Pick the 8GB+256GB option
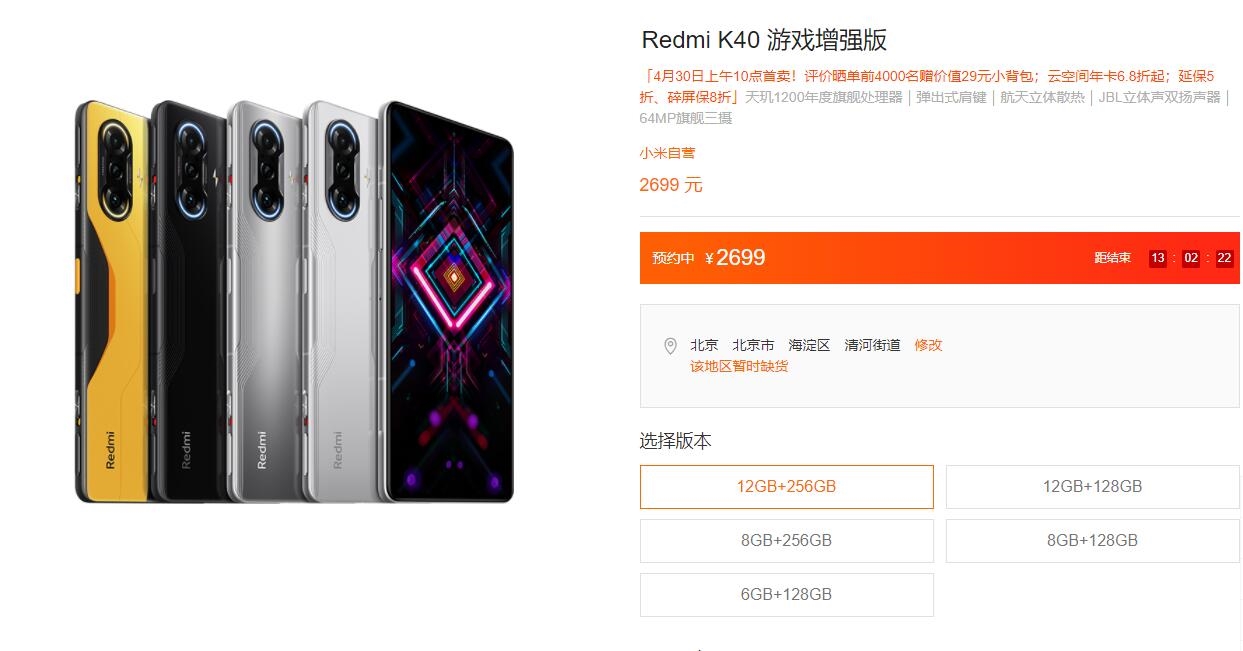 pyautogui.click(x=787, y=541)
